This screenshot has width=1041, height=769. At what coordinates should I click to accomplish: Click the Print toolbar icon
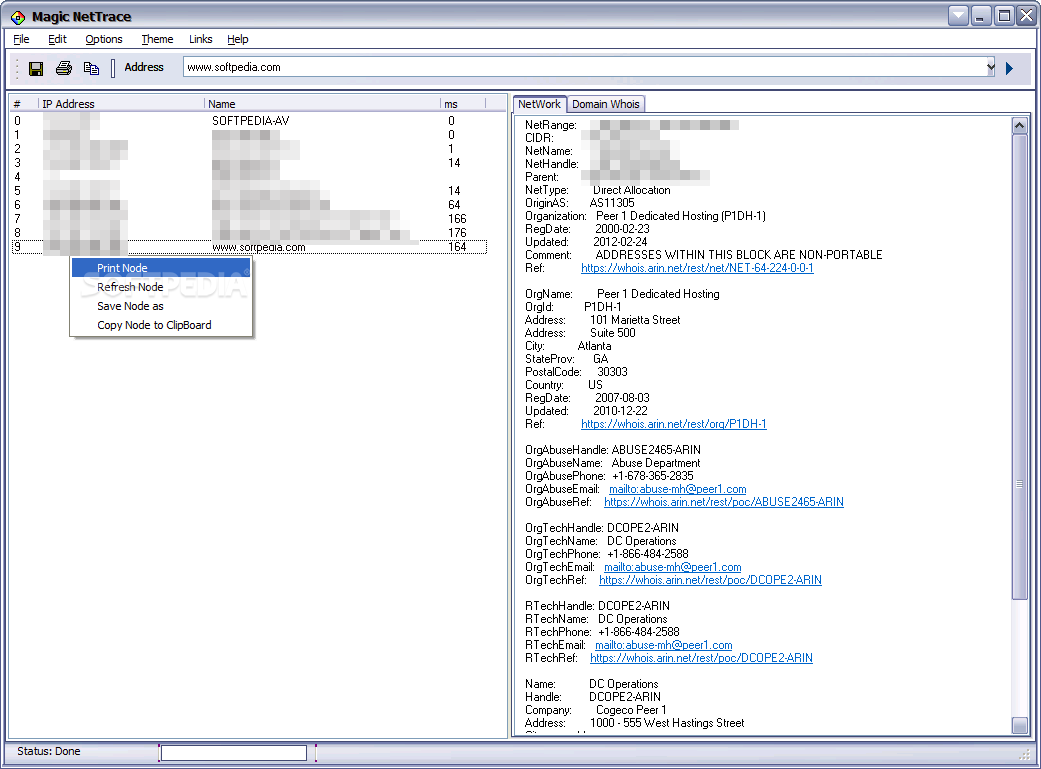click(x=64, y=68)
